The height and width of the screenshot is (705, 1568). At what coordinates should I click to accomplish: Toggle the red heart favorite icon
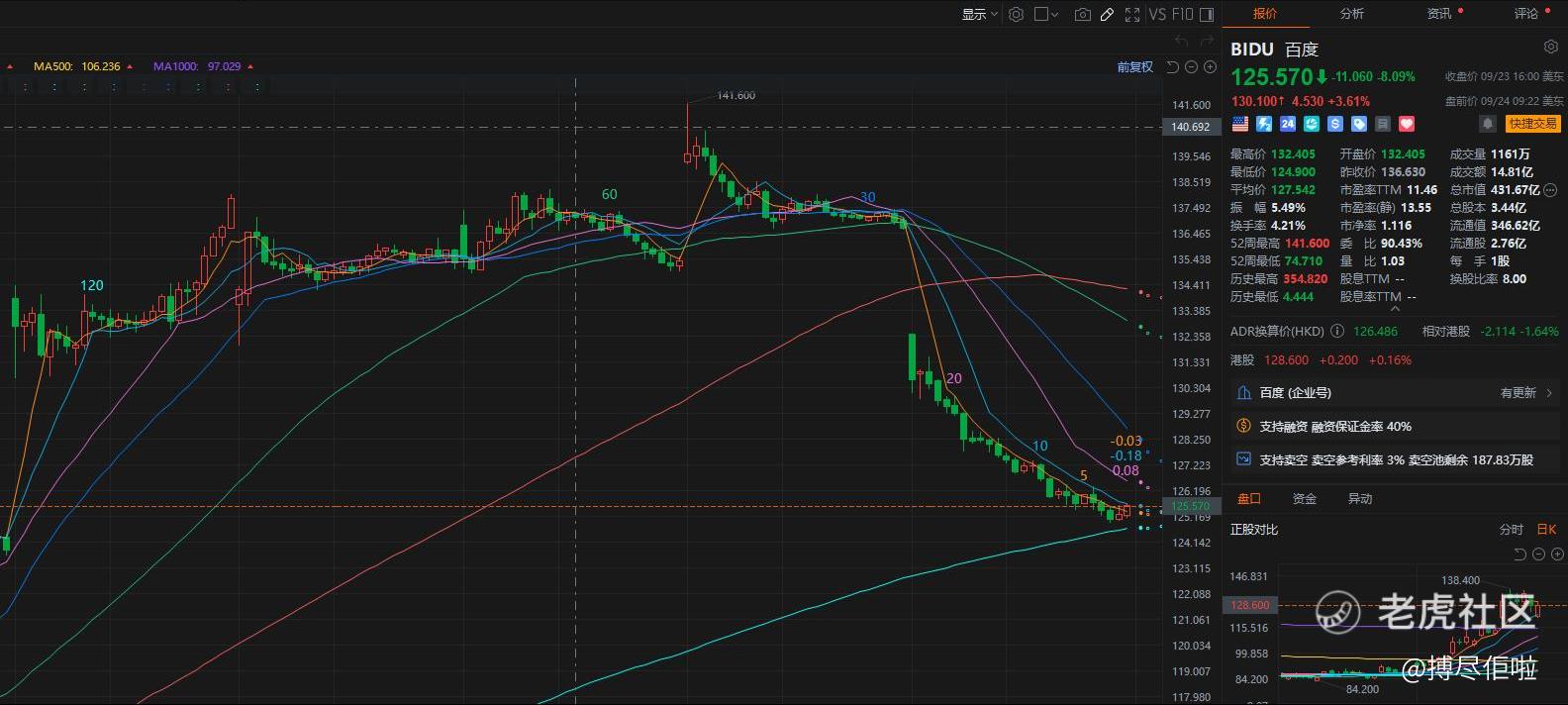(x=1406, y=124)
